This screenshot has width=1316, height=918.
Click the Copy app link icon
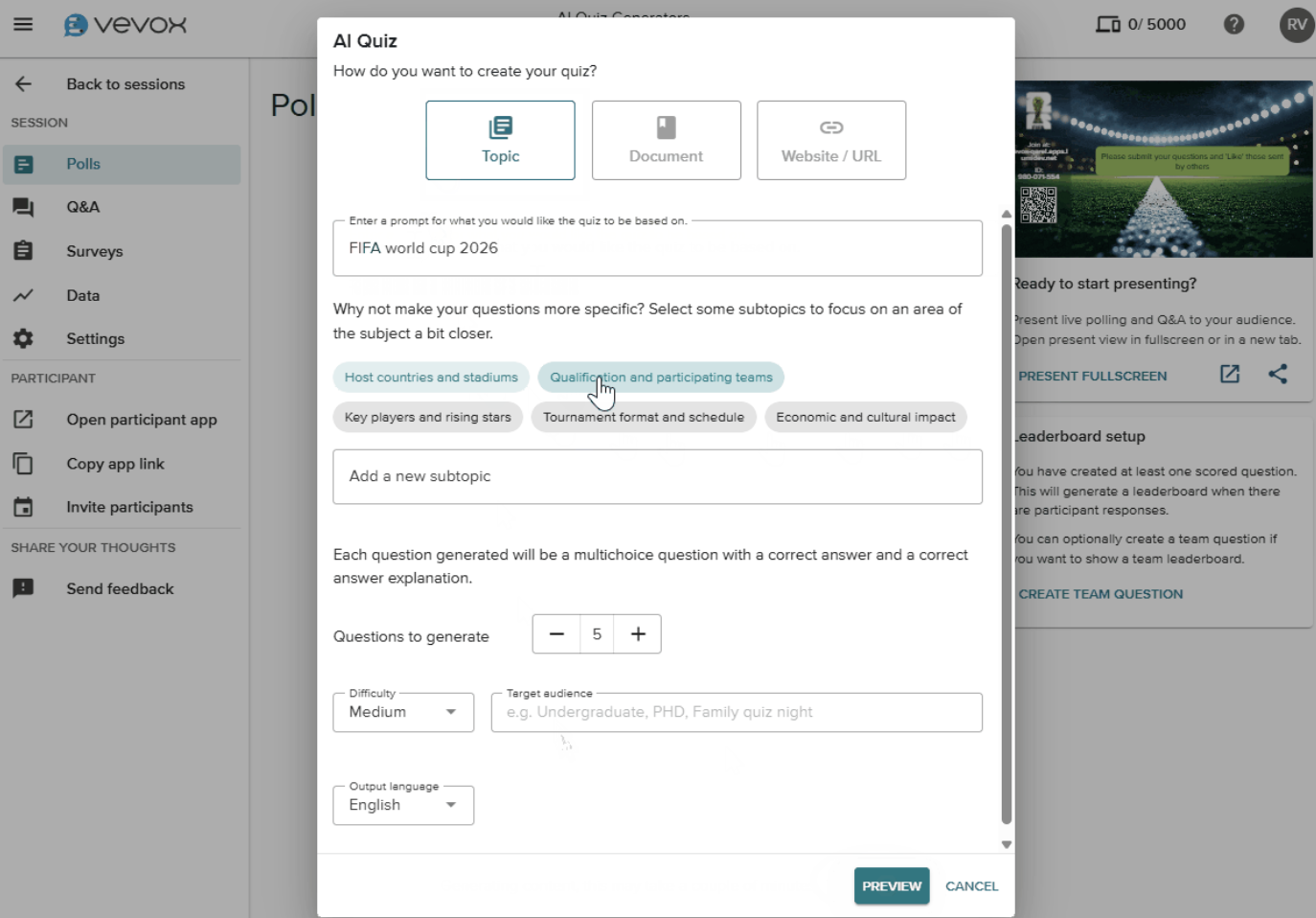tap(23, 463)
